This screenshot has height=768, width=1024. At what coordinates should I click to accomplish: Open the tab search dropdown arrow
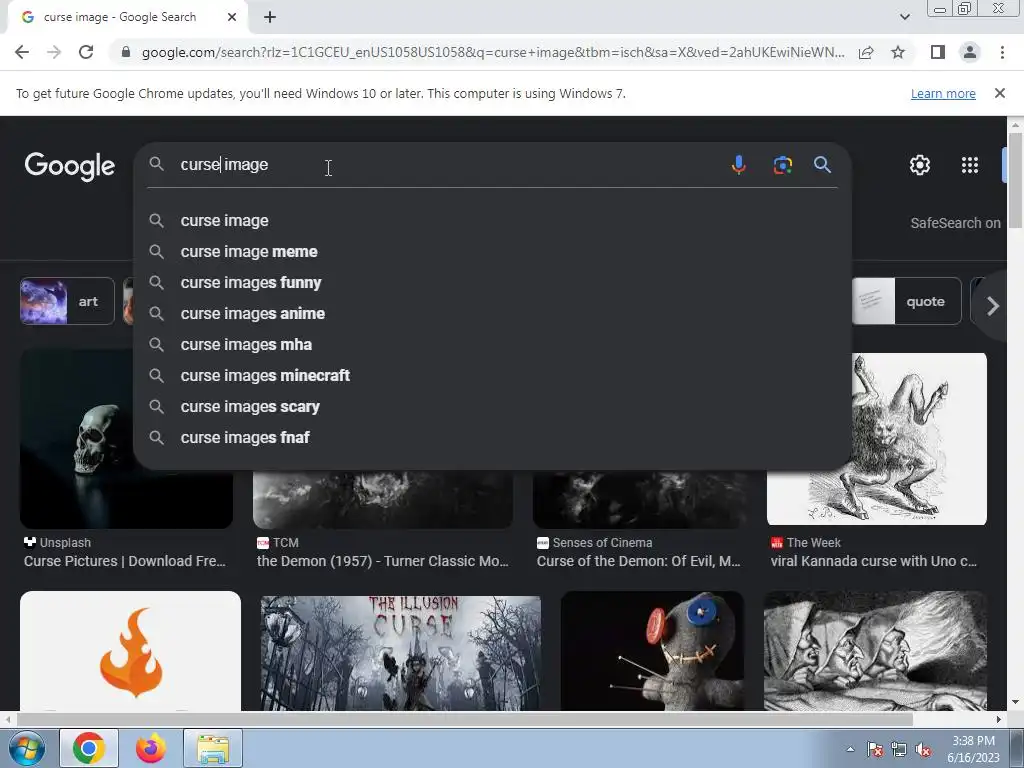coord(904,17)
